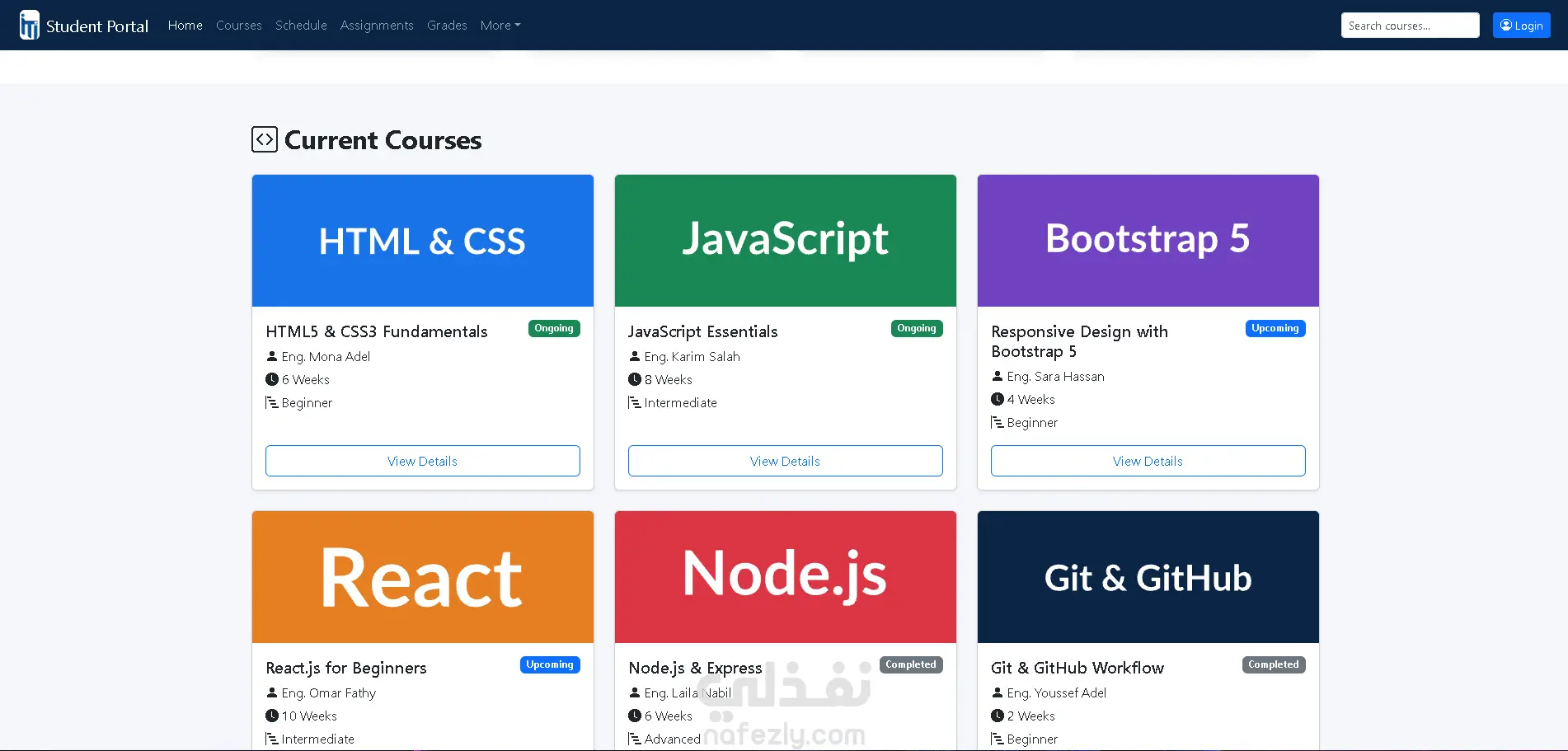
Task: Click the Ongoing badge on HTML5 & CSS3 card
Action: click(554, 328)
